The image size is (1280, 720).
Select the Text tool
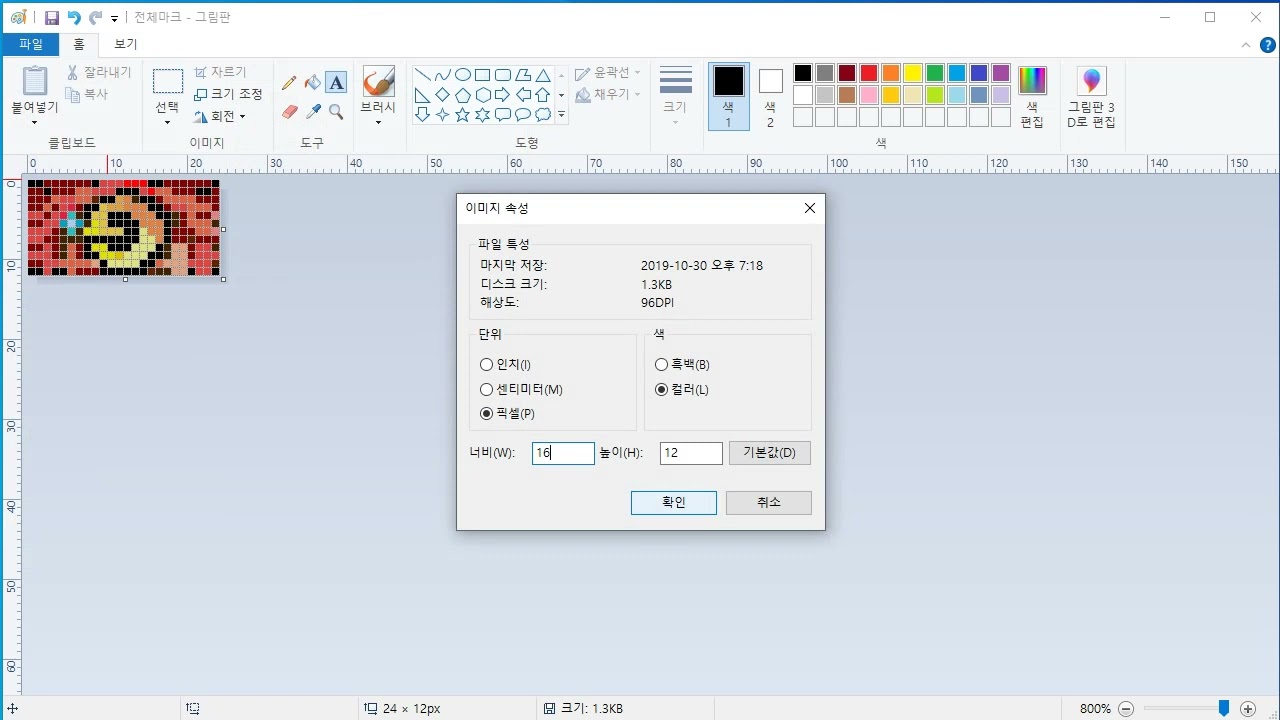[336, 83]
